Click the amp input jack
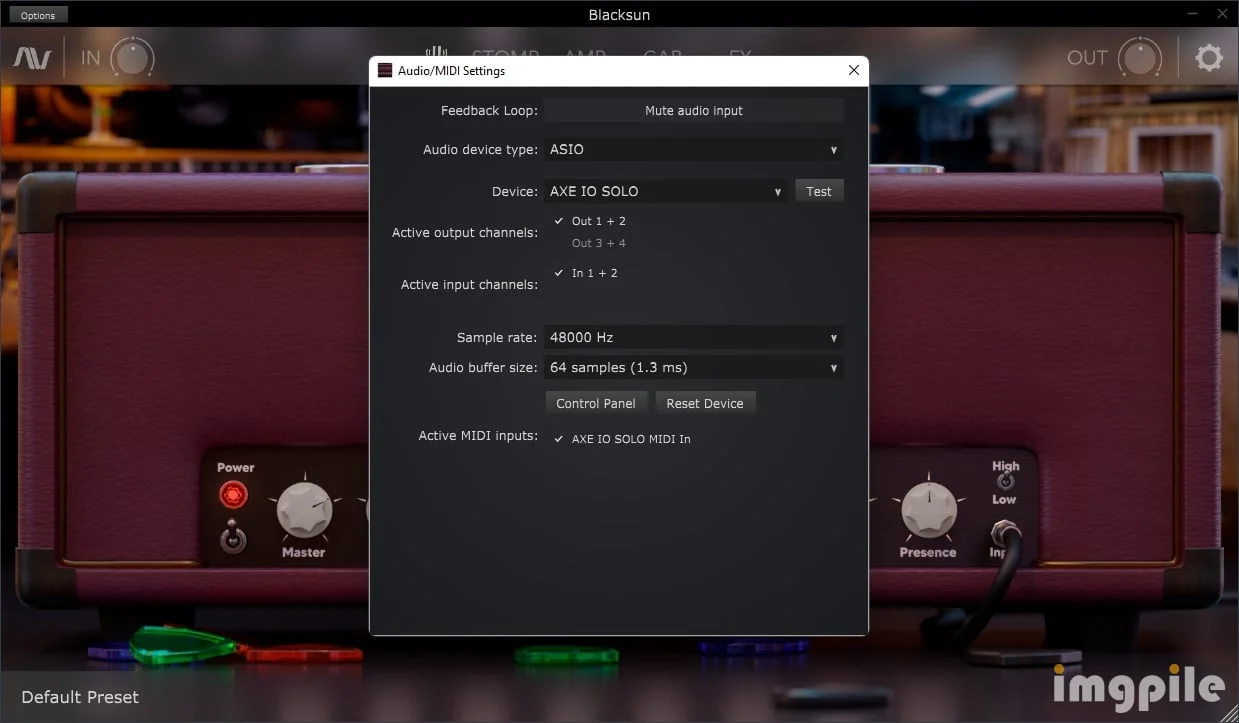The height and width of the screenshot is (723, 1239). click(x=1003, y=533)
